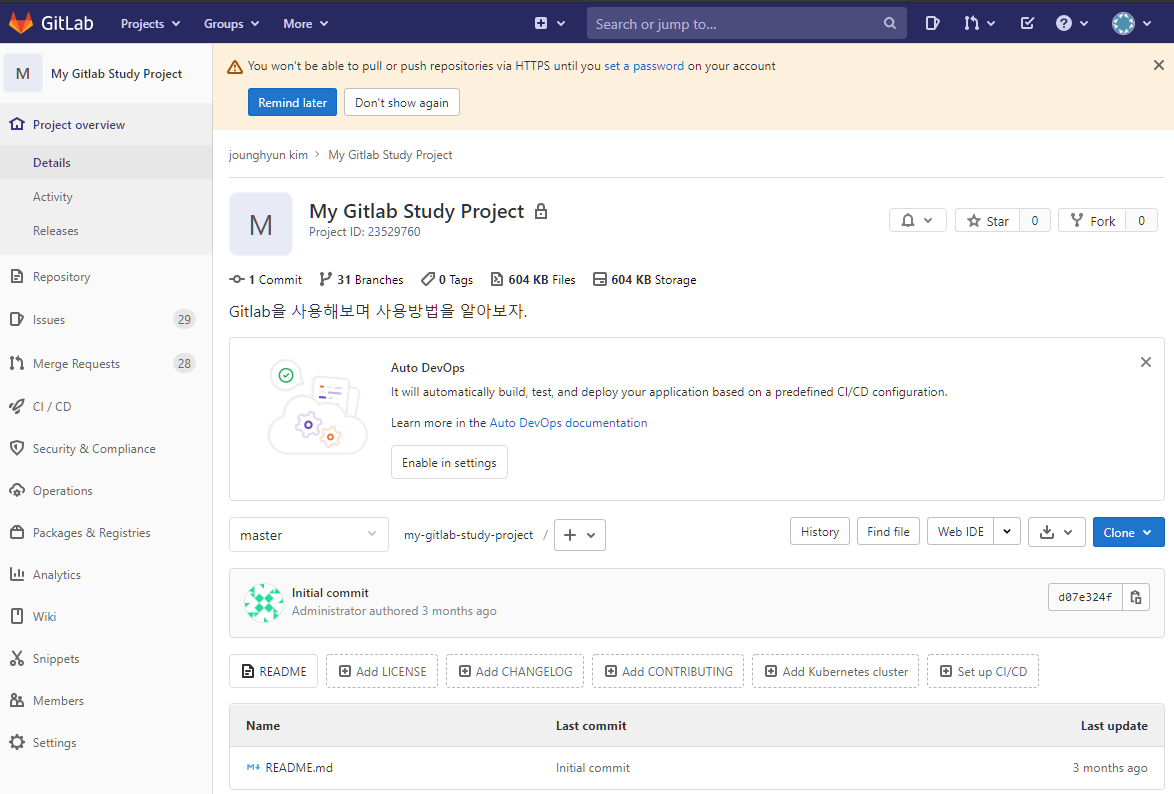The width and height of the screenshot is (1174, 794).
Task: Open the notification bell dropdown
Action: tap(917, 220)
